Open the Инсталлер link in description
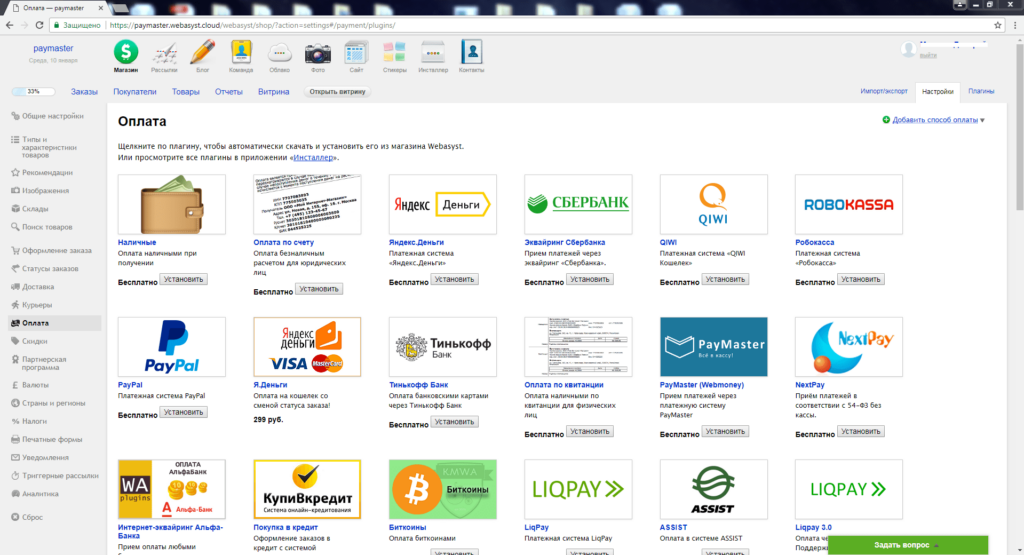The height and width of the screenshot is (555, 1024). [313, 157]
